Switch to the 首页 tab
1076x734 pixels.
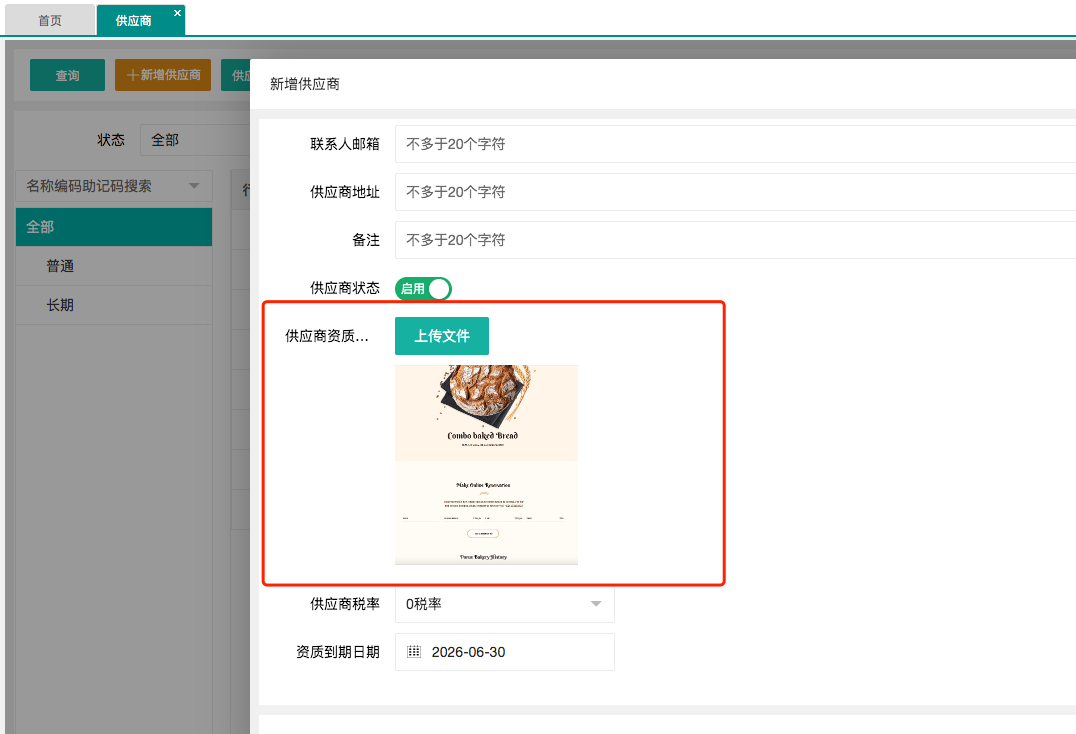[49, 20]
